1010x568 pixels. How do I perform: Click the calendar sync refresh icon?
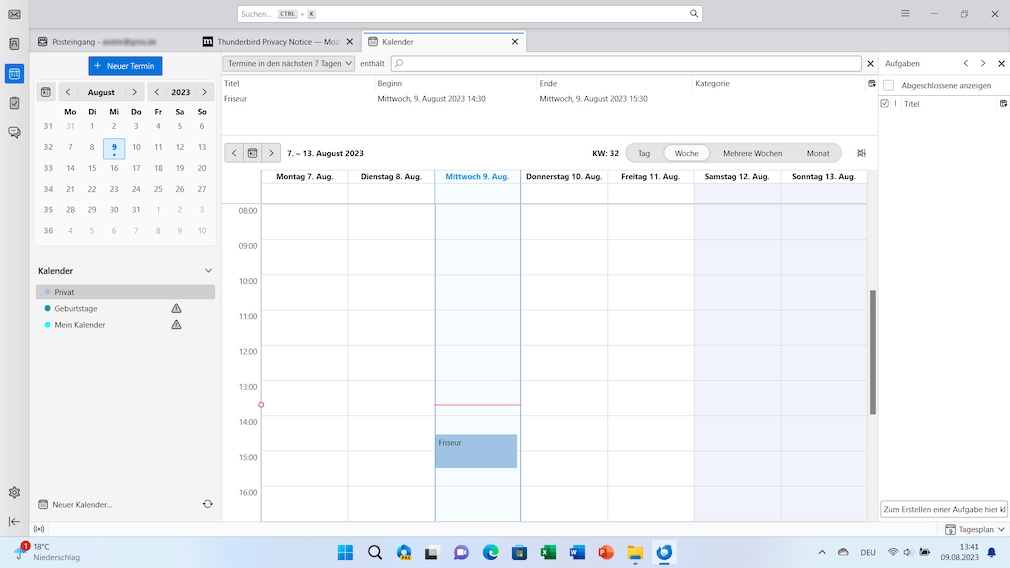pyautogui.click(x=207, y=504)
